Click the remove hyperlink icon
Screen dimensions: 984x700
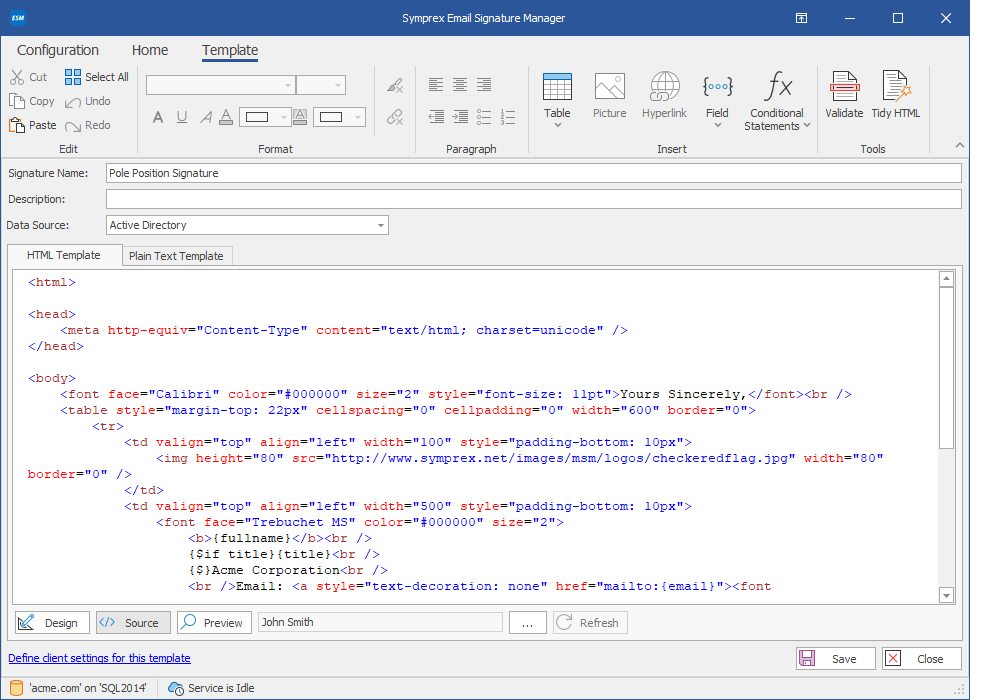point(395,117)
